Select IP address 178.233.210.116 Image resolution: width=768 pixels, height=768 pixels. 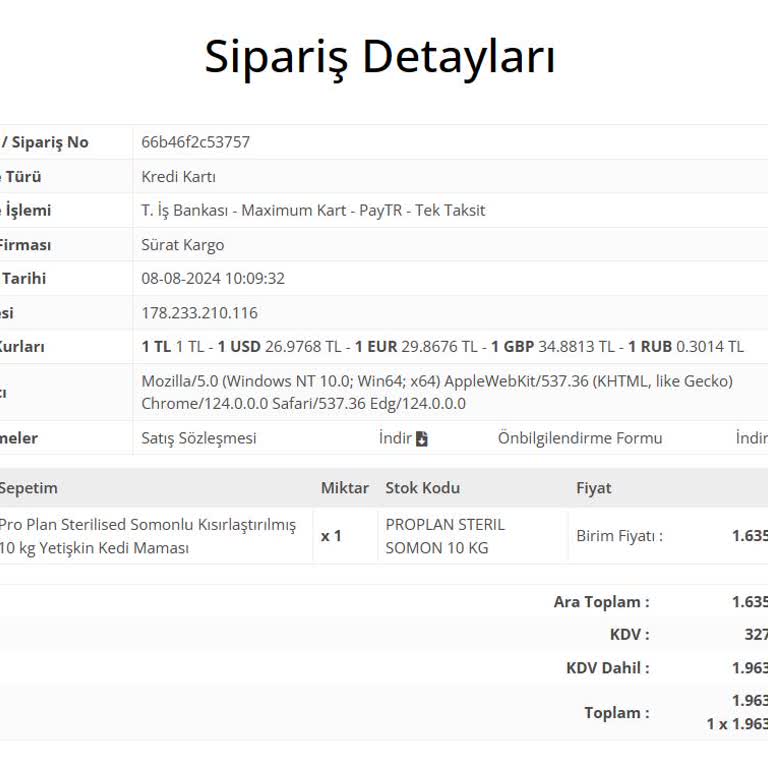click(199, 312)
